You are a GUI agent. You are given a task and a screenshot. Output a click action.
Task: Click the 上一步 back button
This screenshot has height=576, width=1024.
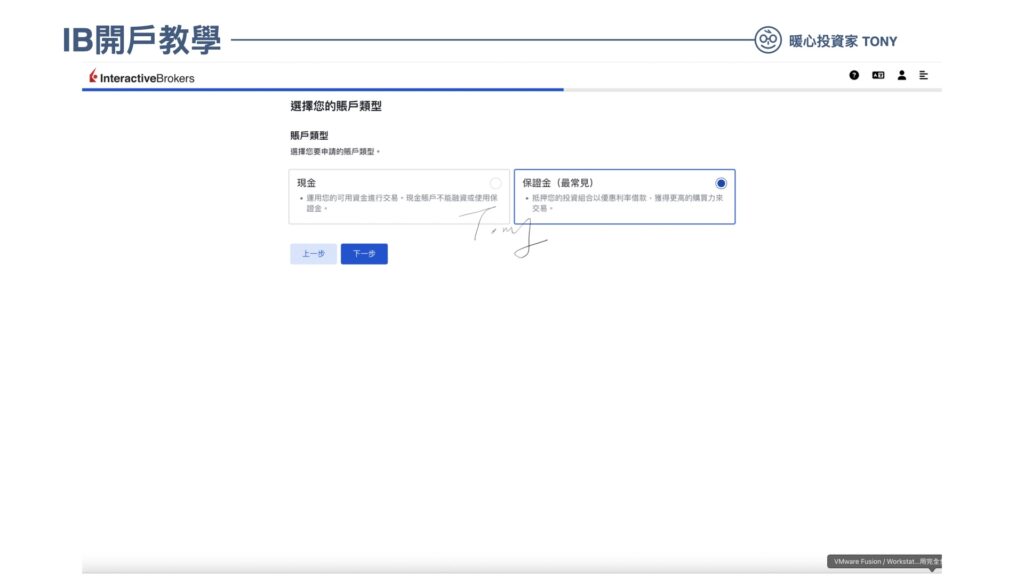coord(313,253)
